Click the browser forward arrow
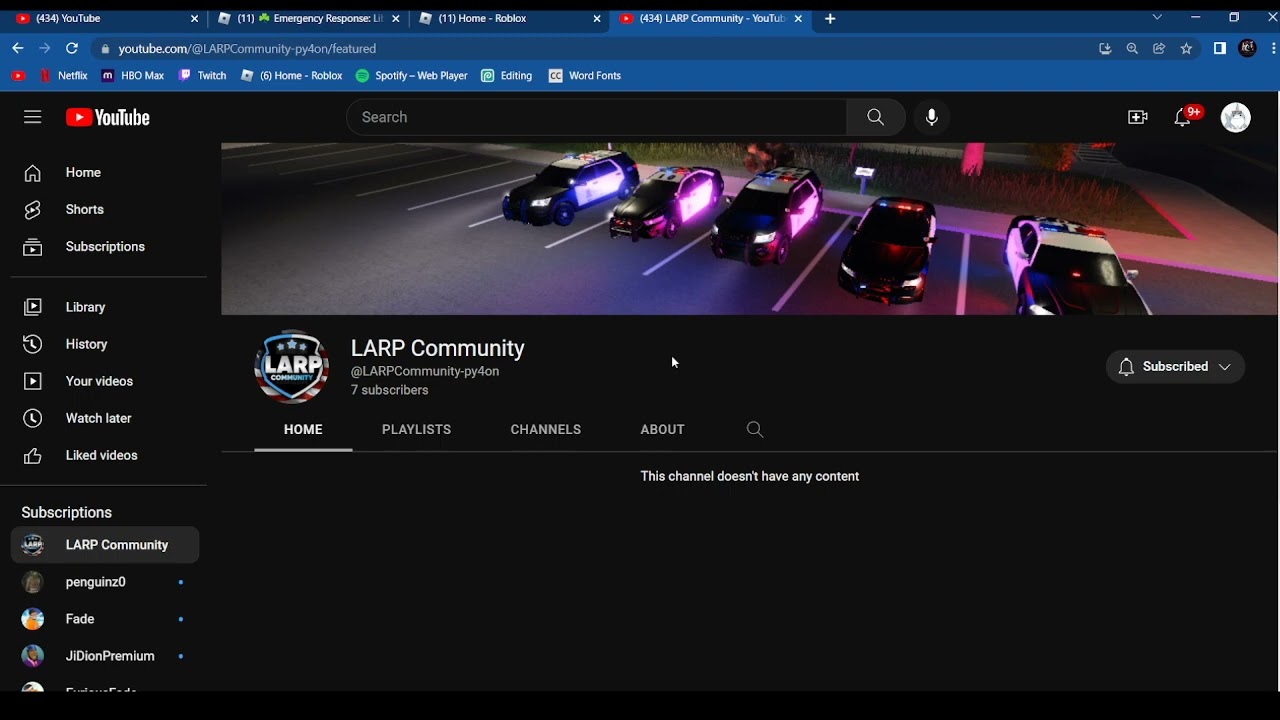 click(44, 48)
